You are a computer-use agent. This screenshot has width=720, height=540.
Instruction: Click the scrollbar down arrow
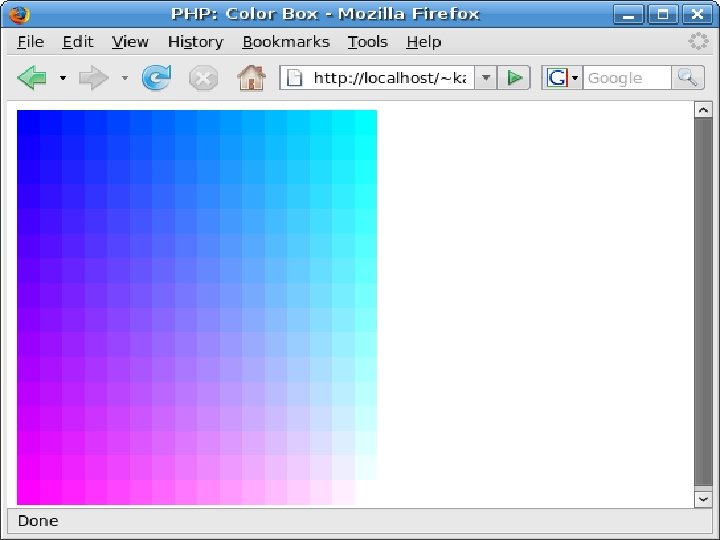(703, 499)
